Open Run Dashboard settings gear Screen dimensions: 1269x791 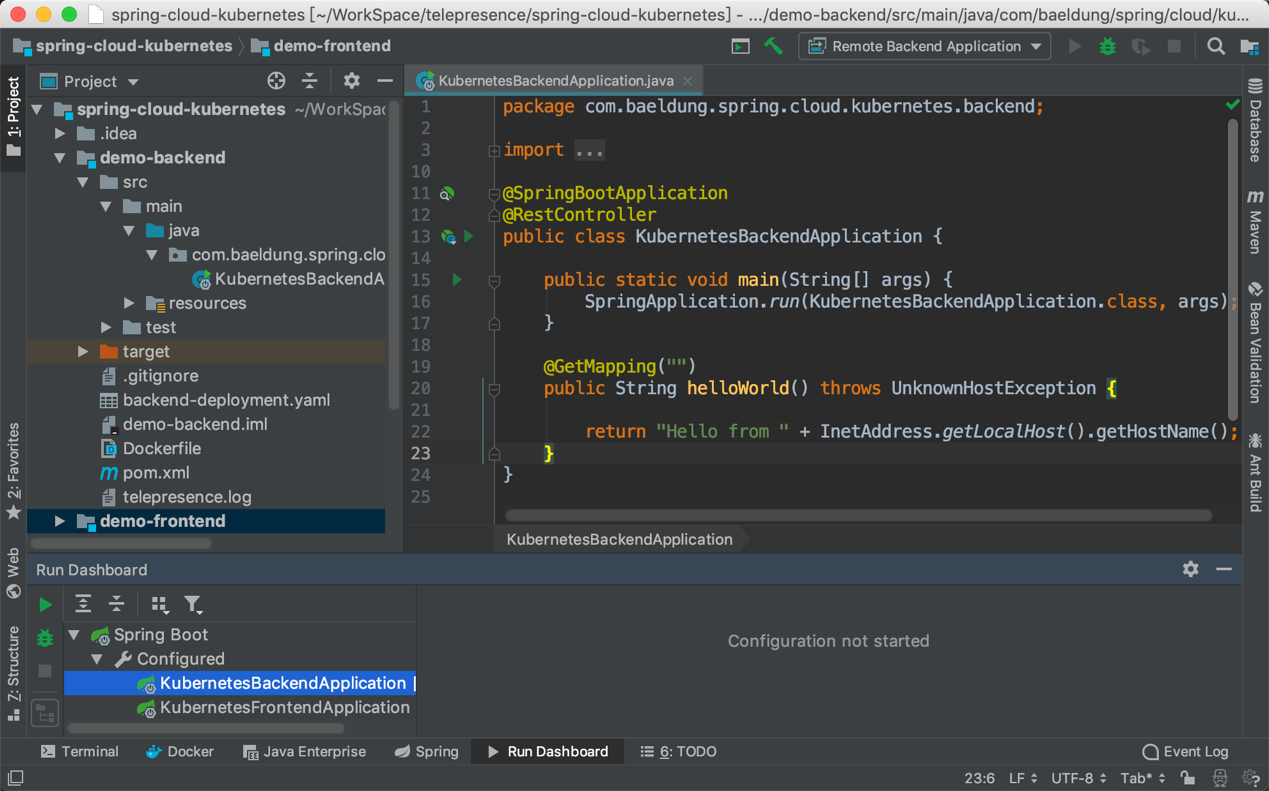click(x=1190, y=569)
